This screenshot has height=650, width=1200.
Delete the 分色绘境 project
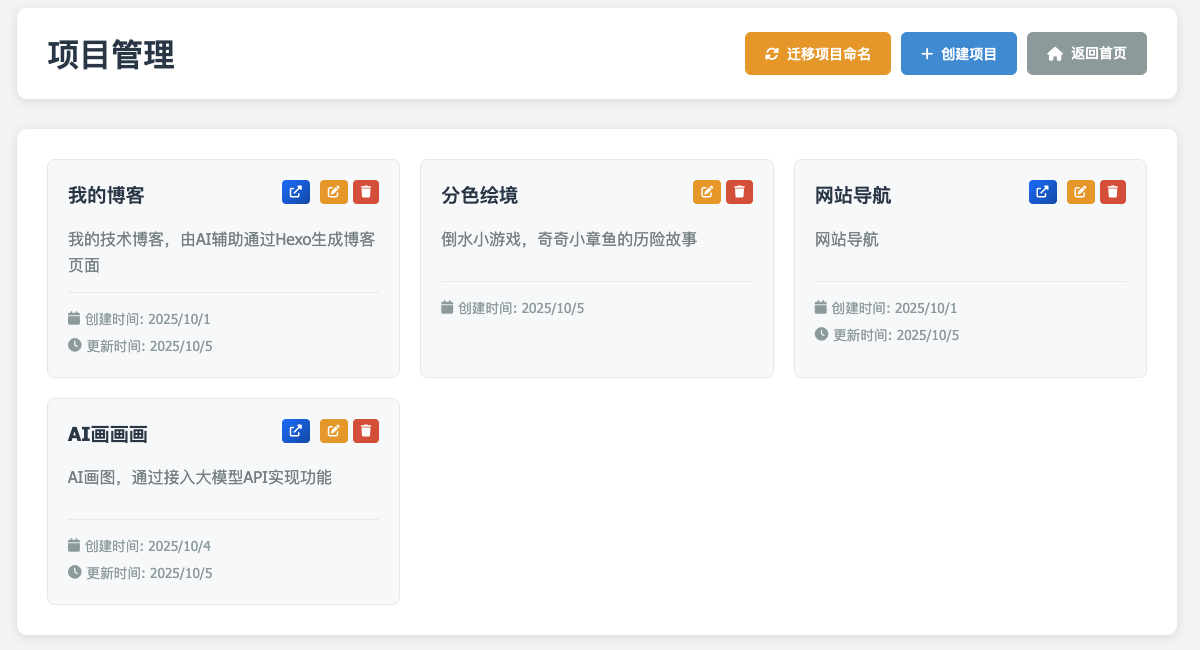click(739, 191)
